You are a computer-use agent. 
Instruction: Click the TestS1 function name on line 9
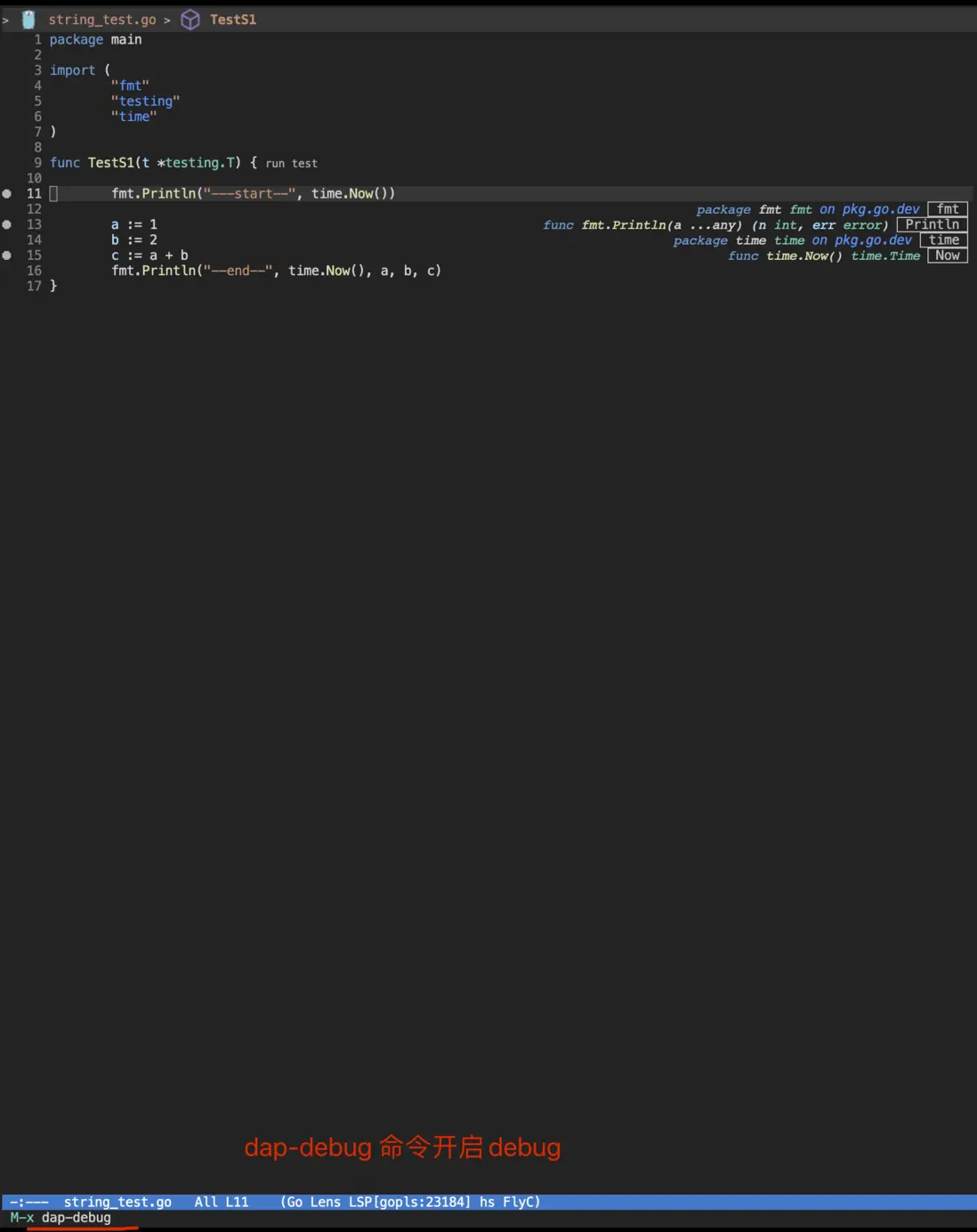coord(110,163)
